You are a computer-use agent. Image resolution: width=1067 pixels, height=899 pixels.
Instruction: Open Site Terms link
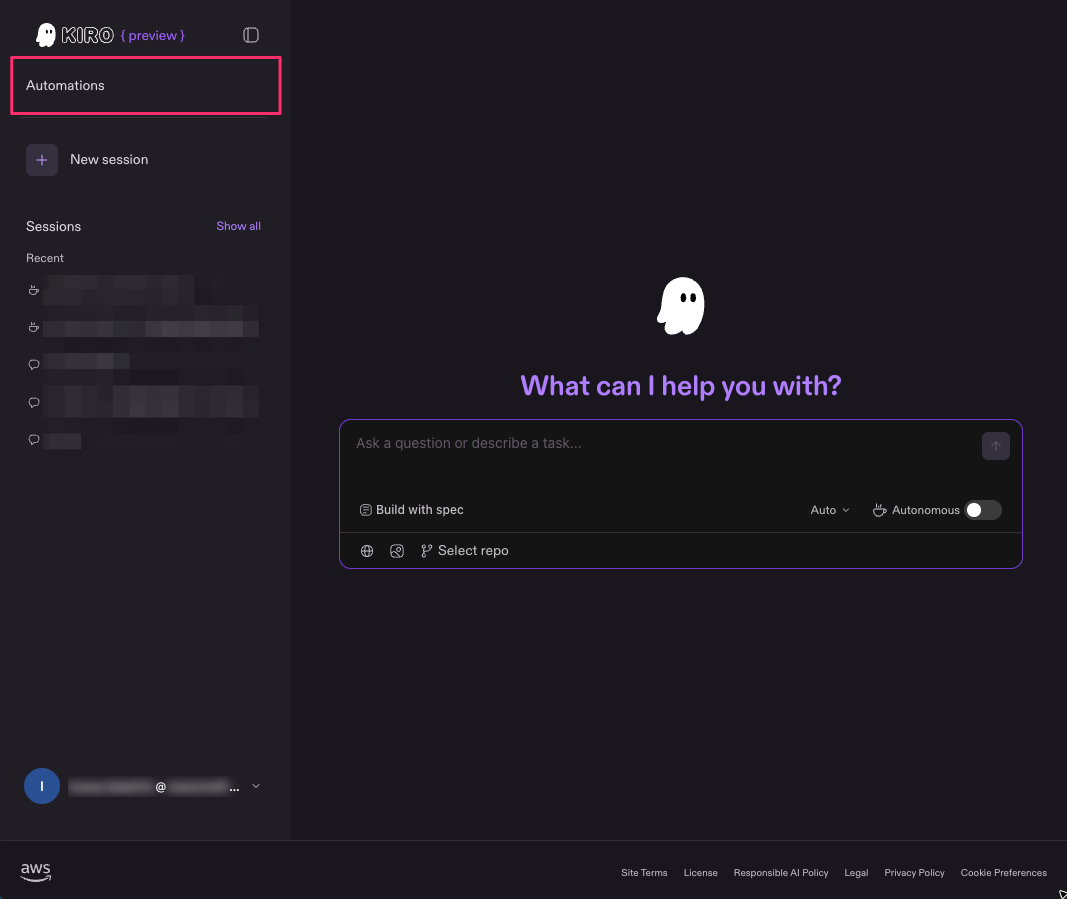pos(644,872)
